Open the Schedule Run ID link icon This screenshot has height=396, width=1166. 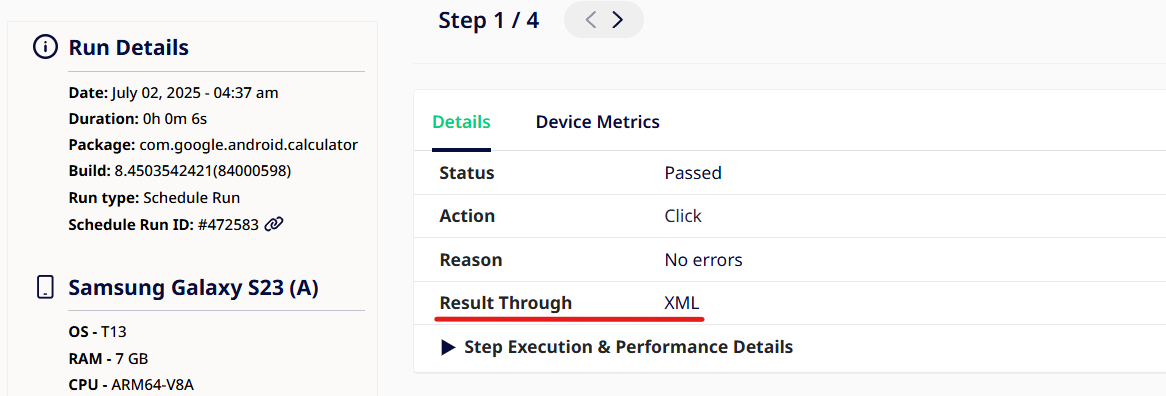tap(274, 224)
